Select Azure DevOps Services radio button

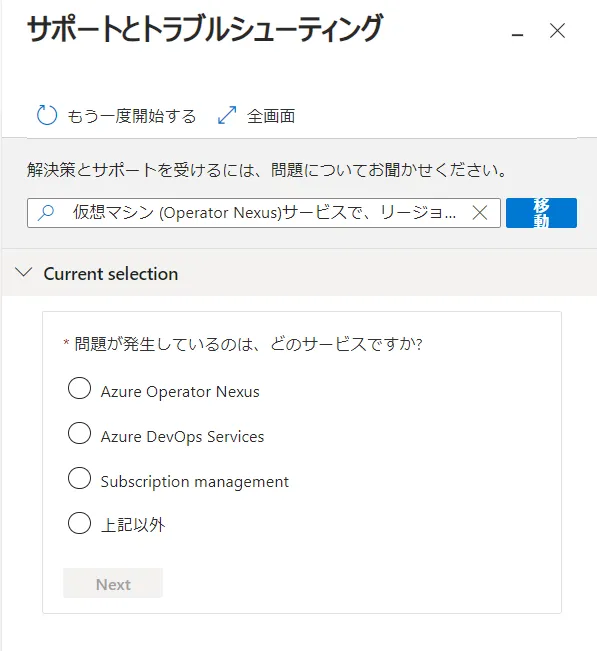79,433
